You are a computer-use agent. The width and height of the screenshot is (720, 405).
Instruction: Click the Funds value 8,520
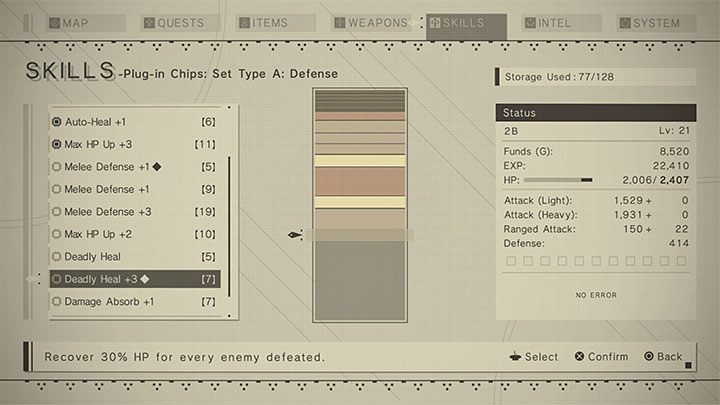[x=674, y=152]
